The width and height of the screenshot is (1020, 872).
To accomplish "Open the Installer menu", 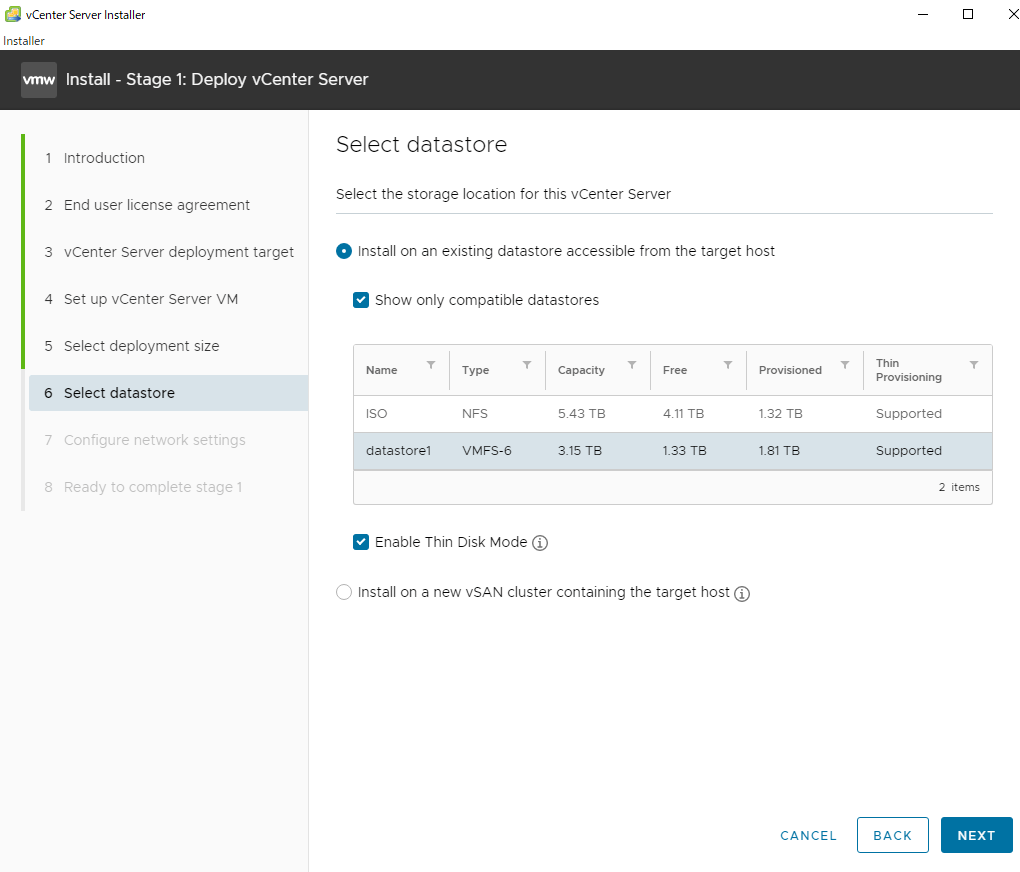I will 24,41.
